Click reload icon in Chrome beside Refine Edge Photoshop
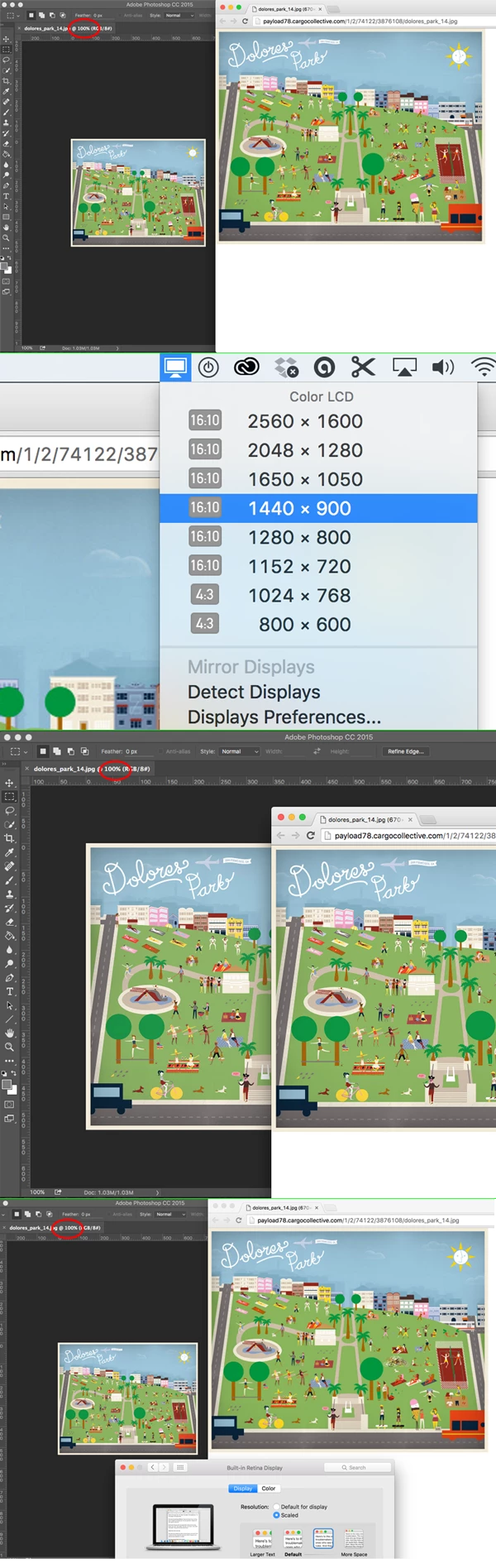The height and width of the screenshot is (1568, 496). pyautogui.click(x=310, y=836)
